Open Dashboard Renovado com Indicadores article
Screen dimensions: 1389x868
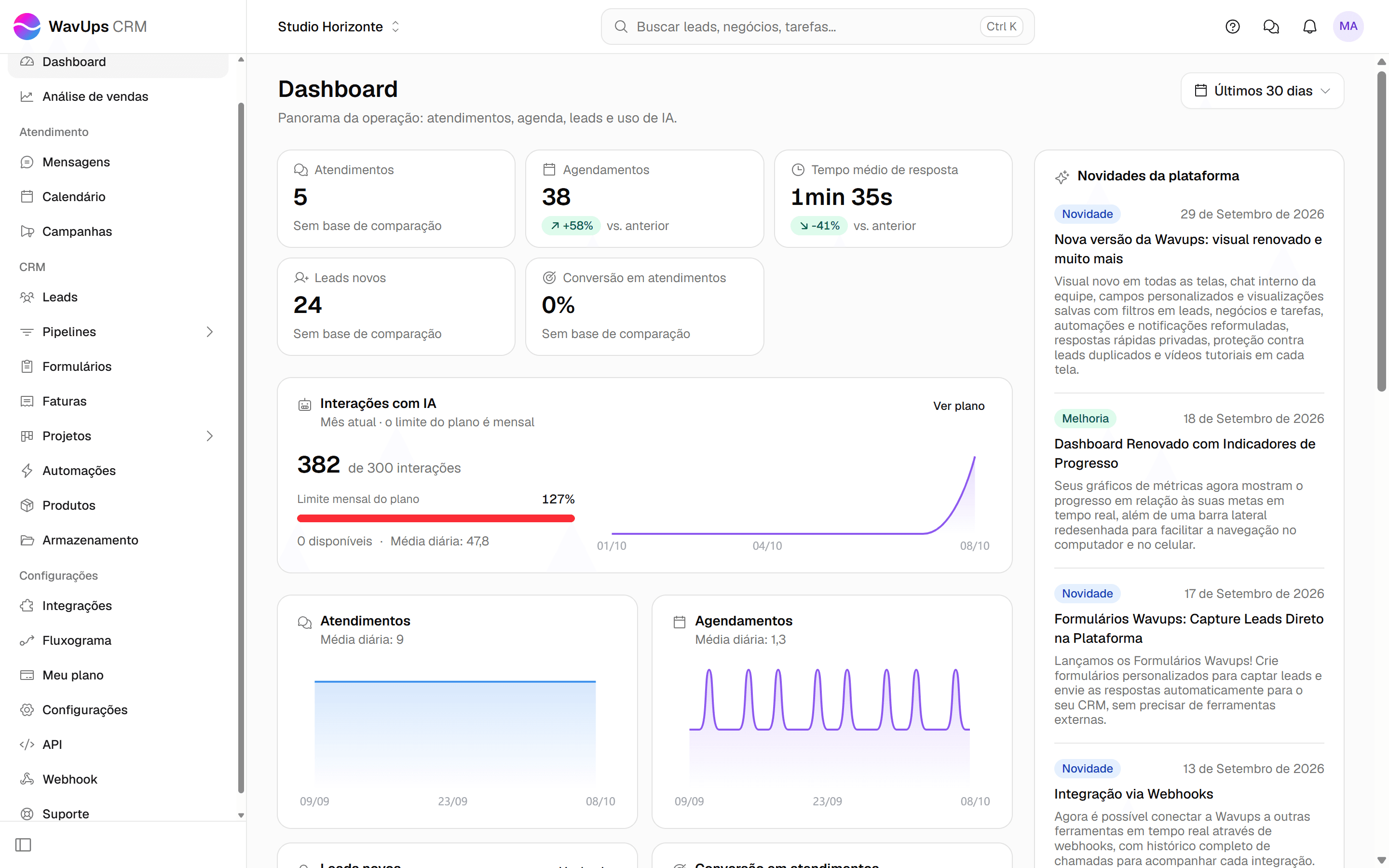tap(1185, 453)
